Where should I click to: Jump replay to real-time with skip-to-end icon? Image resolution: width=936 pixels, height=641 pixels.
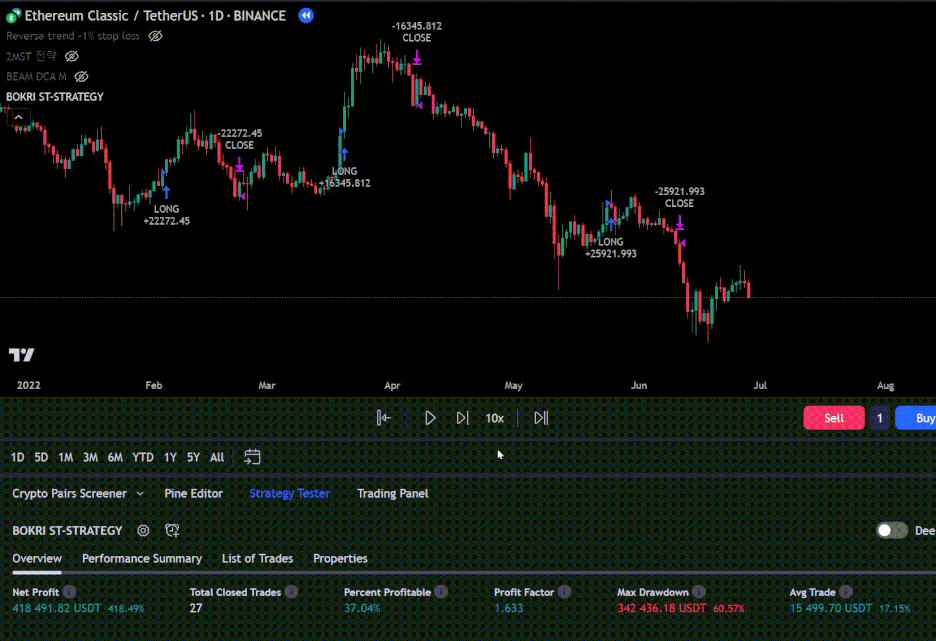click(541, 418)
